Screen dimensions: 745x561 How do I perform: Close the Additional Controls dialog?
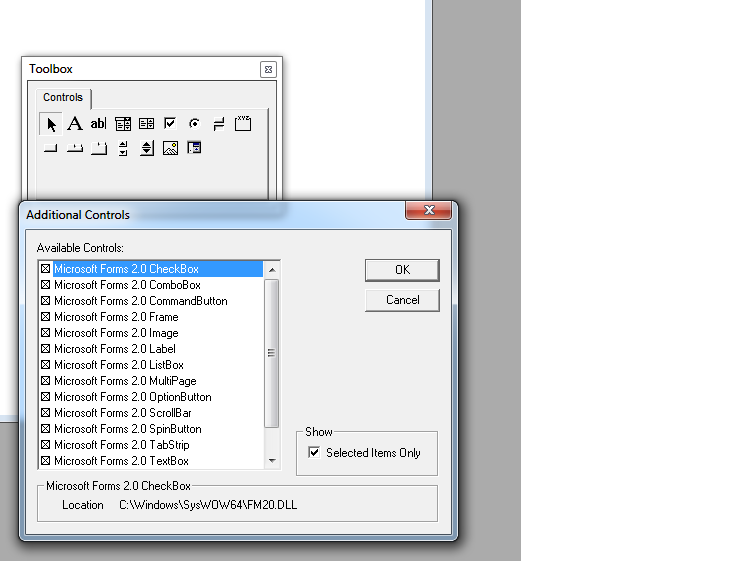click(429, 210)
